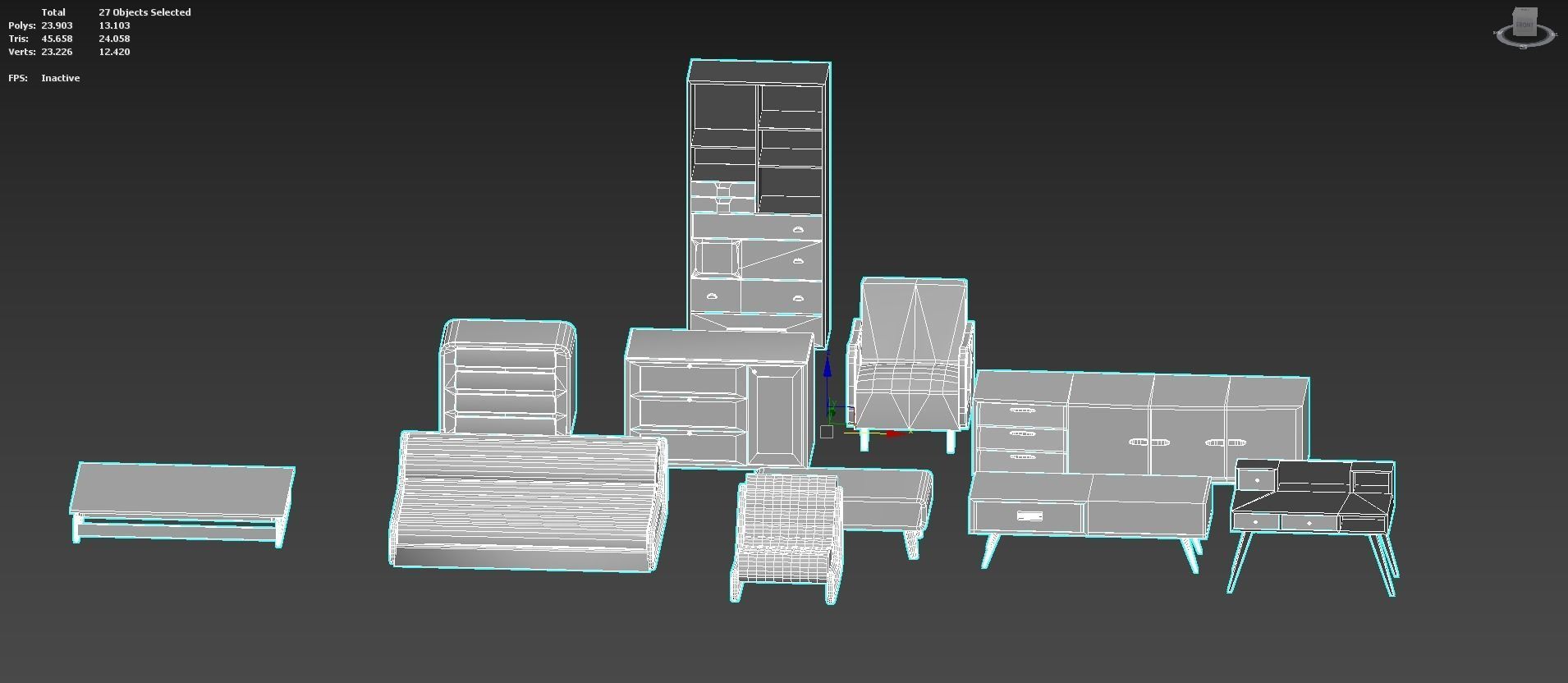Select the large striped sofa model
The image size is (1568, 683).
pos(527,501)
